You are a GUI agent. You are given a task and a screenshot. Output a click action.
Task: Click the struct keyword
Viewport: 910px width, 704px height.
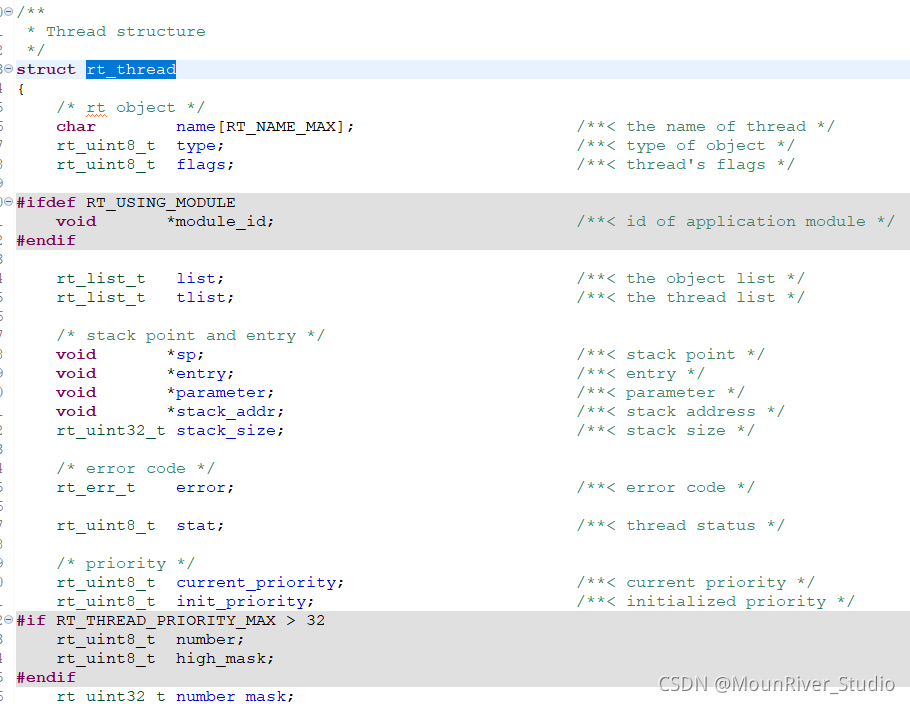46,70
